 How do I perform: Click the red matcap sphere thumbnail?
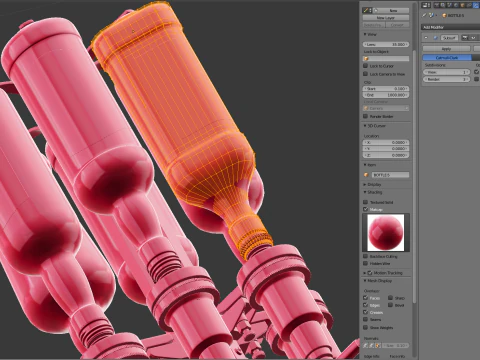pyautogui.click(x=386, y=233)
